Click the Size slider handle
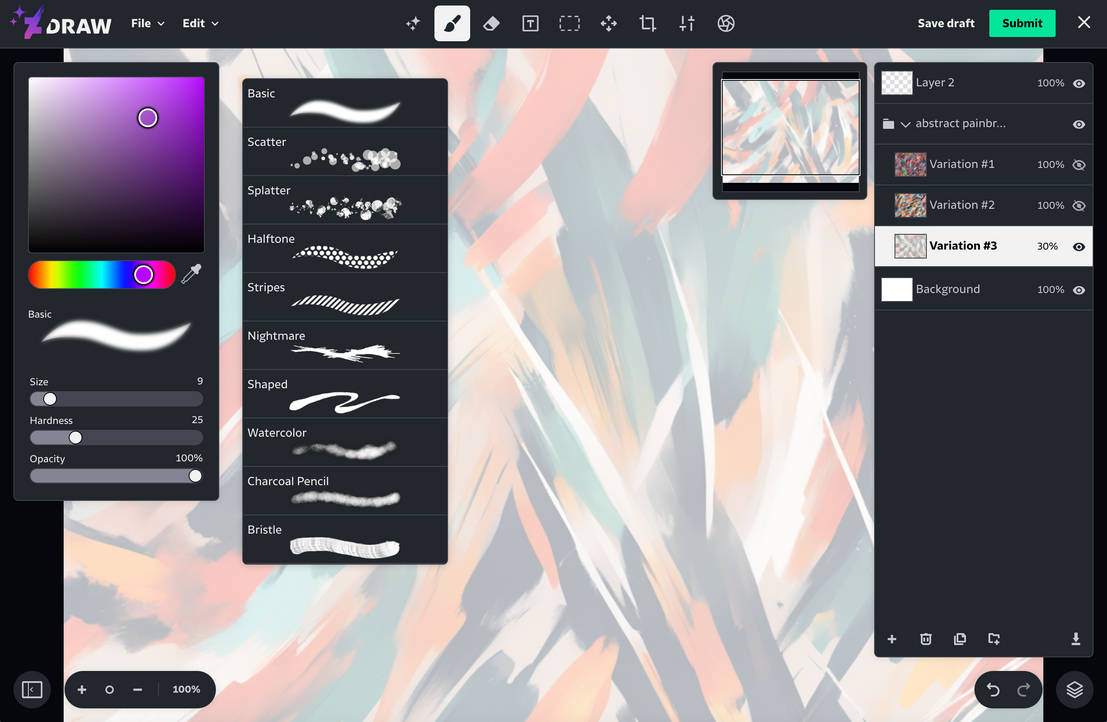Image resolution: width=1107 pixels, height=722 pixels. [49, 399]
